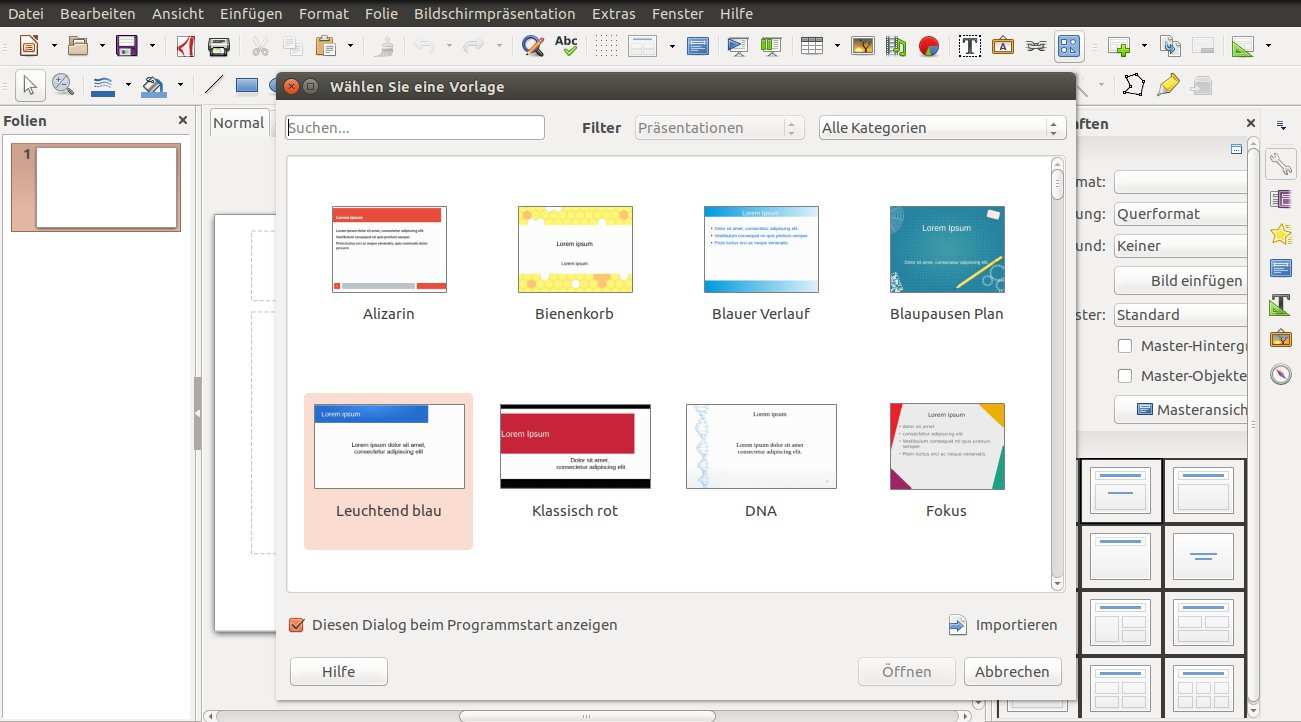Image resolution: width=1301 pixels, height=722 pixels.
Task: Open the 'Alle Kategorien' dropdown
Action: tap(939, 128)
